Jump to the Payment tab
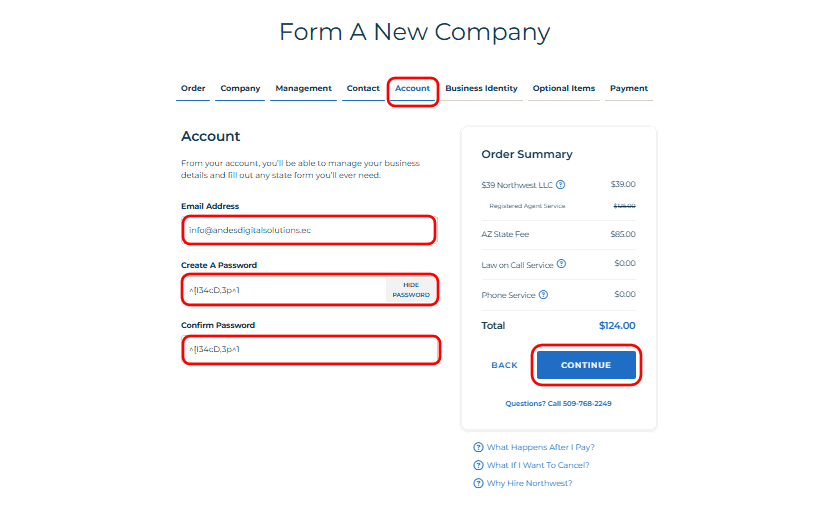 (x=629, y=89)
